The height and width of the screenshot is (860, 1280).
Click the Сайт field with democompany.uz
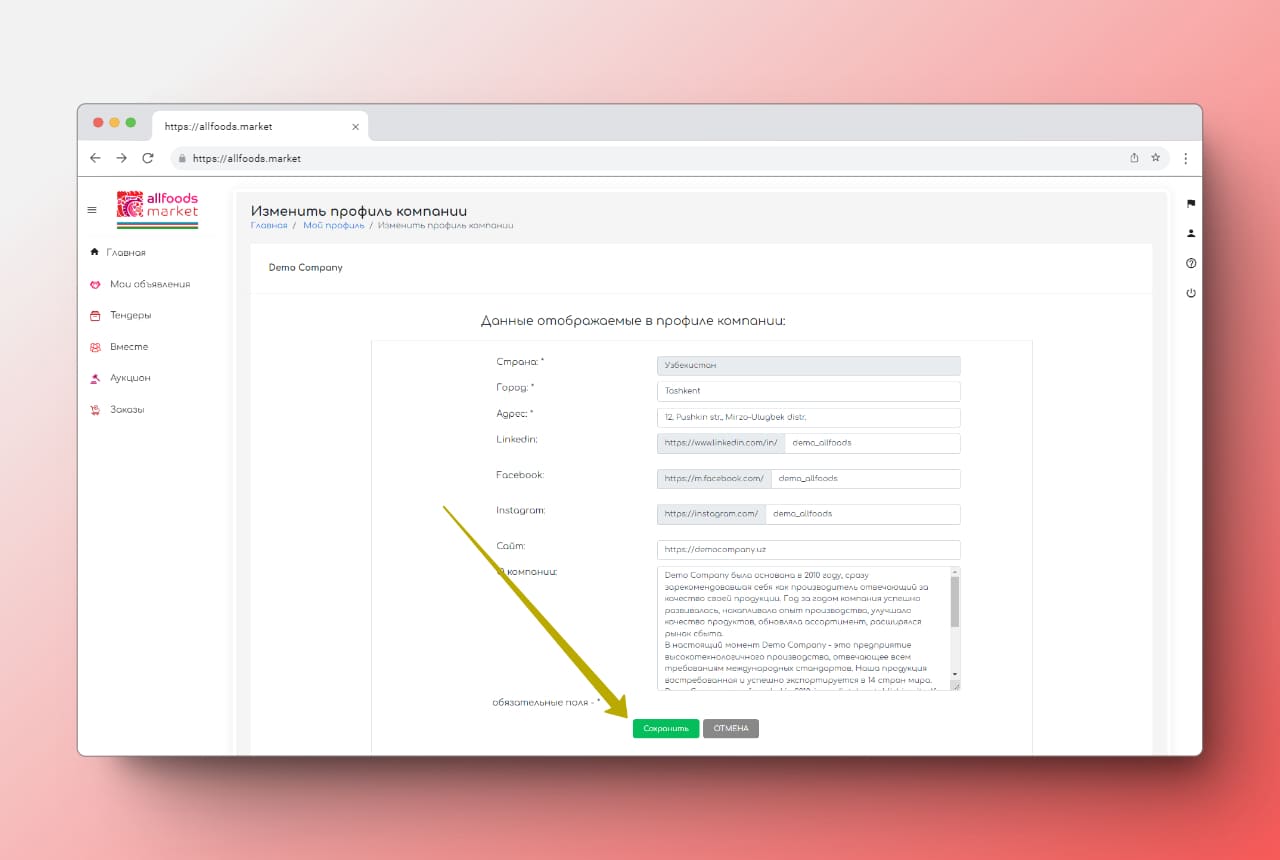coord(809,550)
